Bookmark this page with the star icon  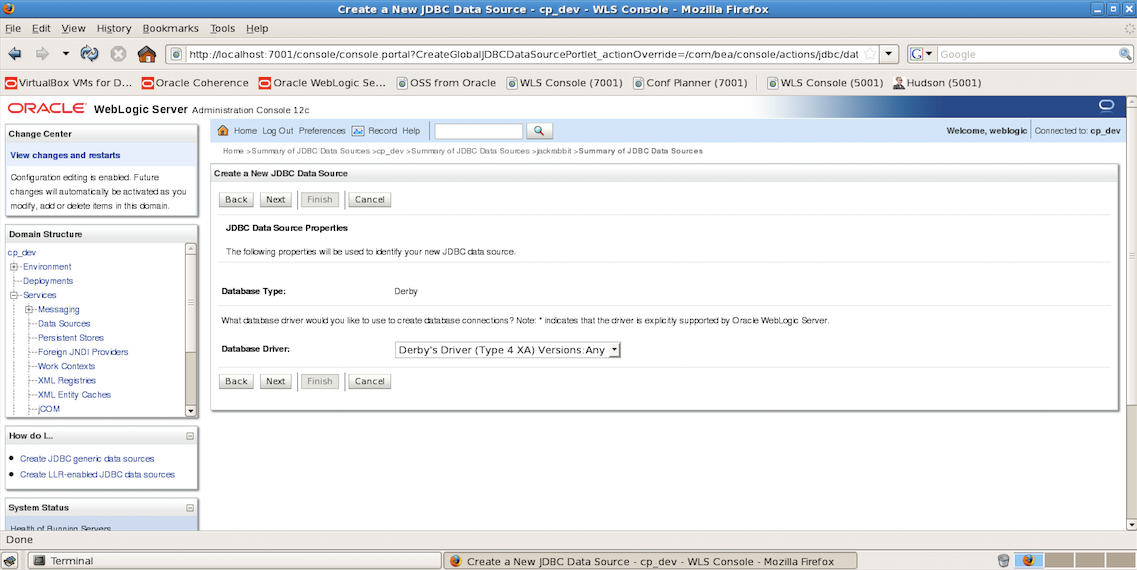click(x=869, y=54)
